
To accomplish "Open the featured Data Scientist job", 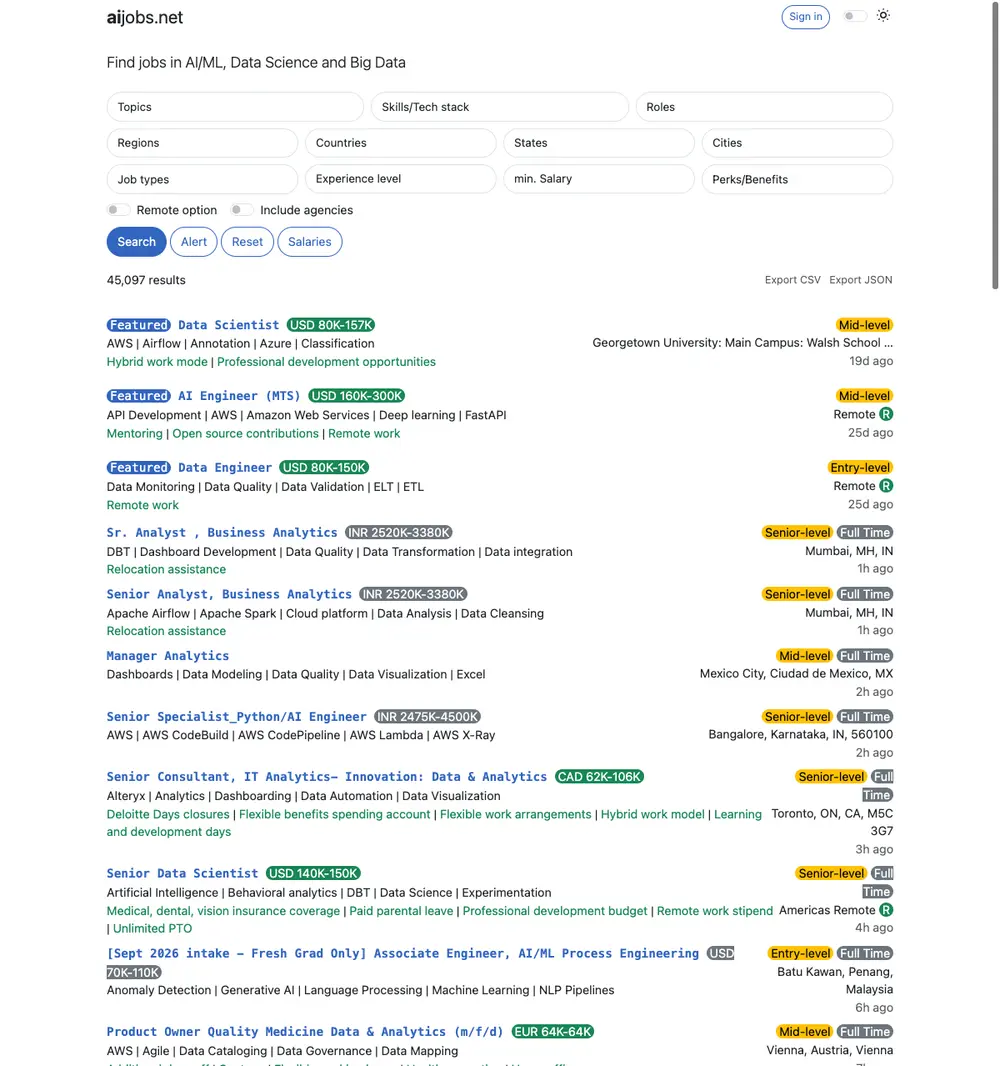I will [228, 325].
